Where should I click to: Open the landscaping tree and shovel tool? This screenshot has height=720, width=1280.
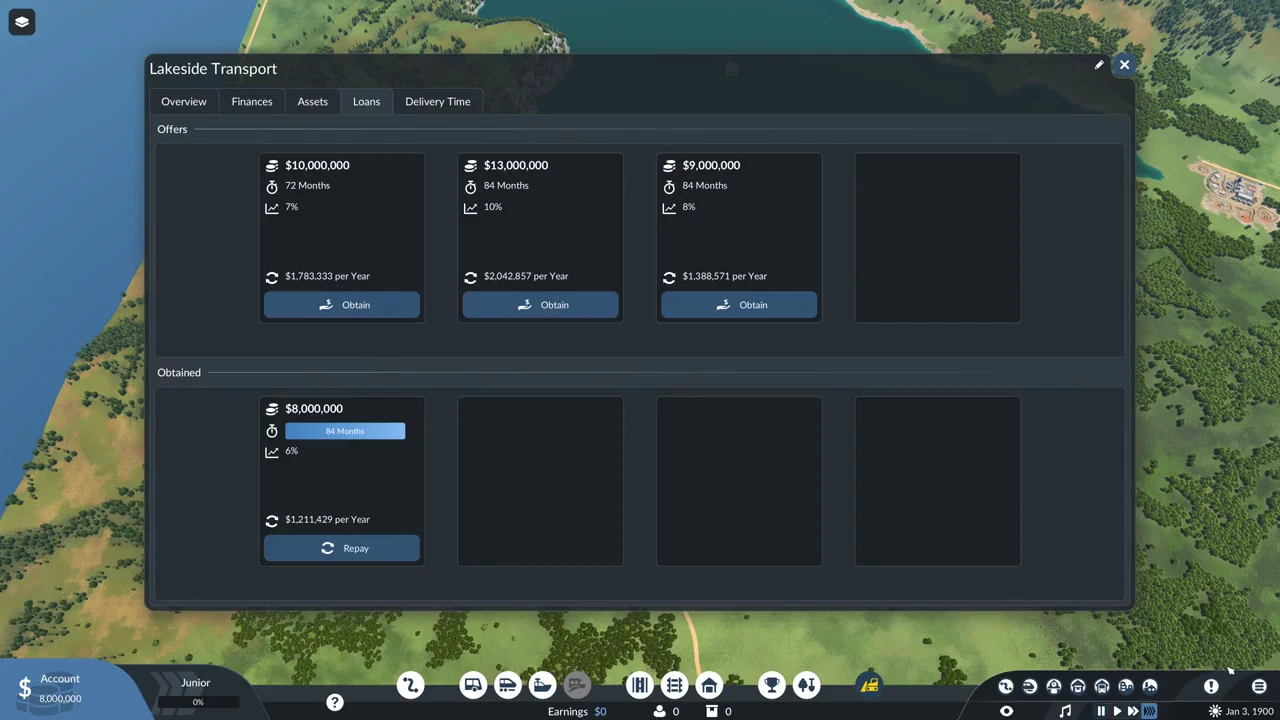pos(806,685)
